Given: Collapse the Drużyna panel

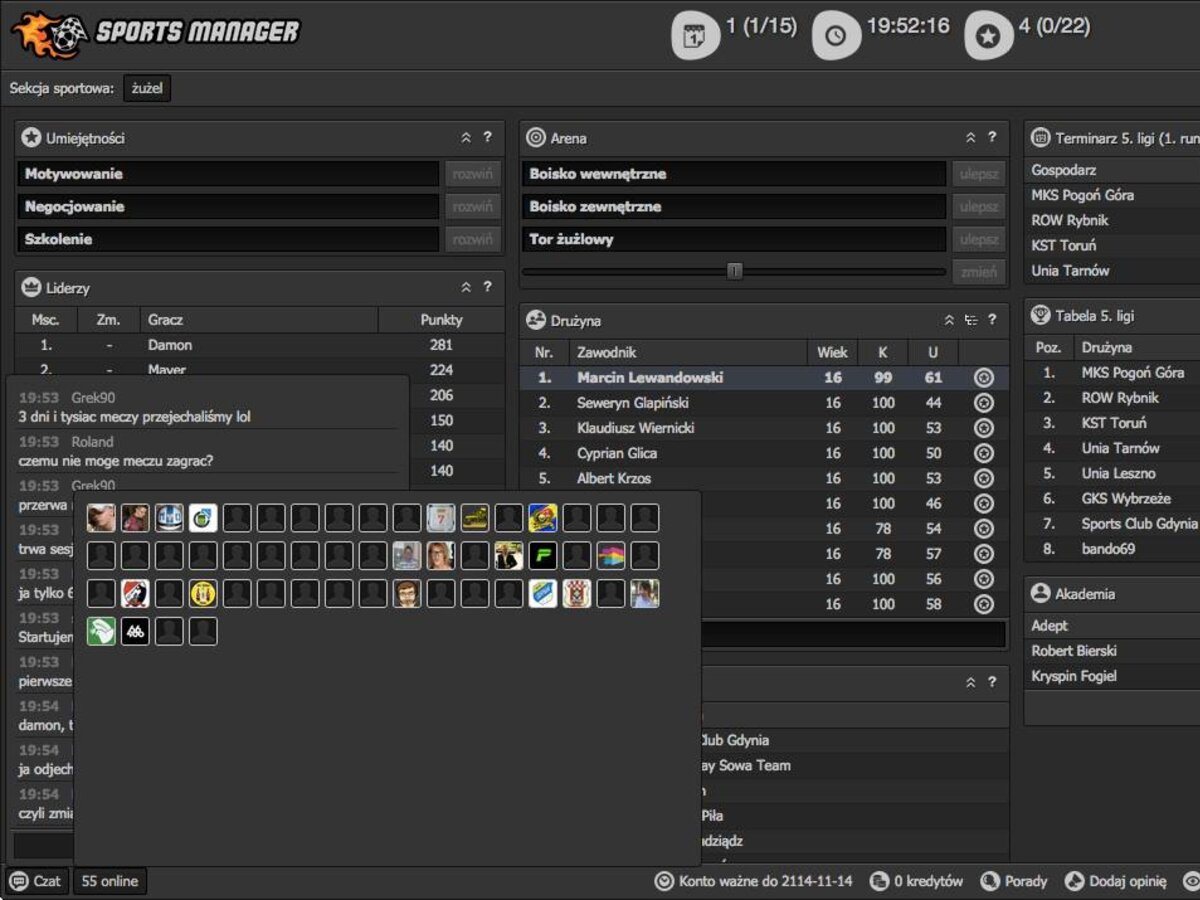Looking at the screenshot, I should pos(949,320).
